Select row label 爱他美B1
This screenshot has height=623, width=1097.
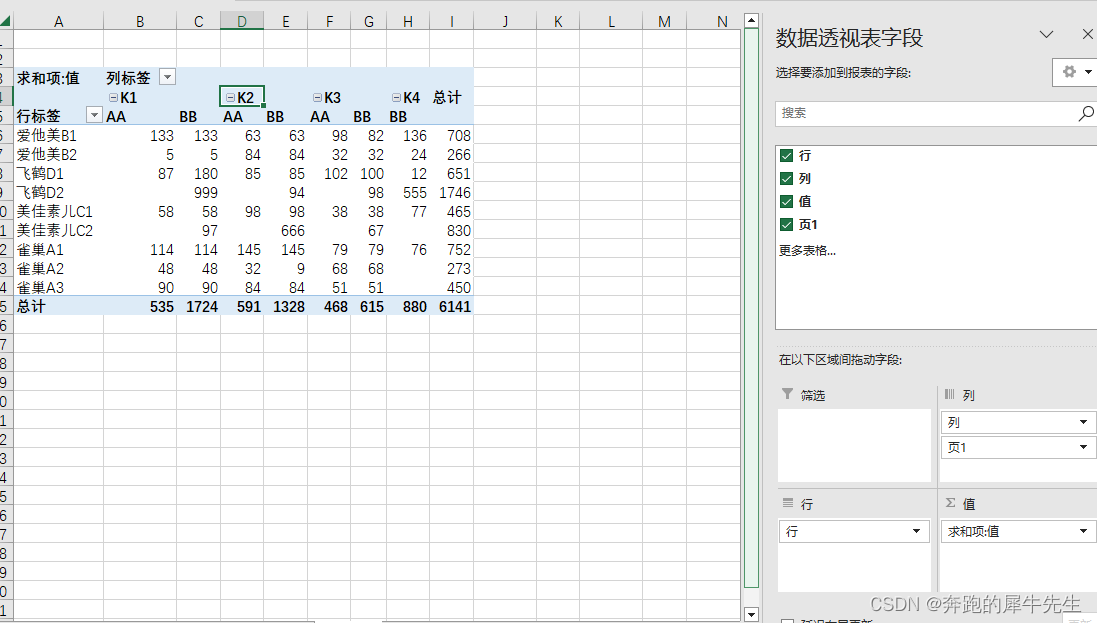(x=59, y=135)
